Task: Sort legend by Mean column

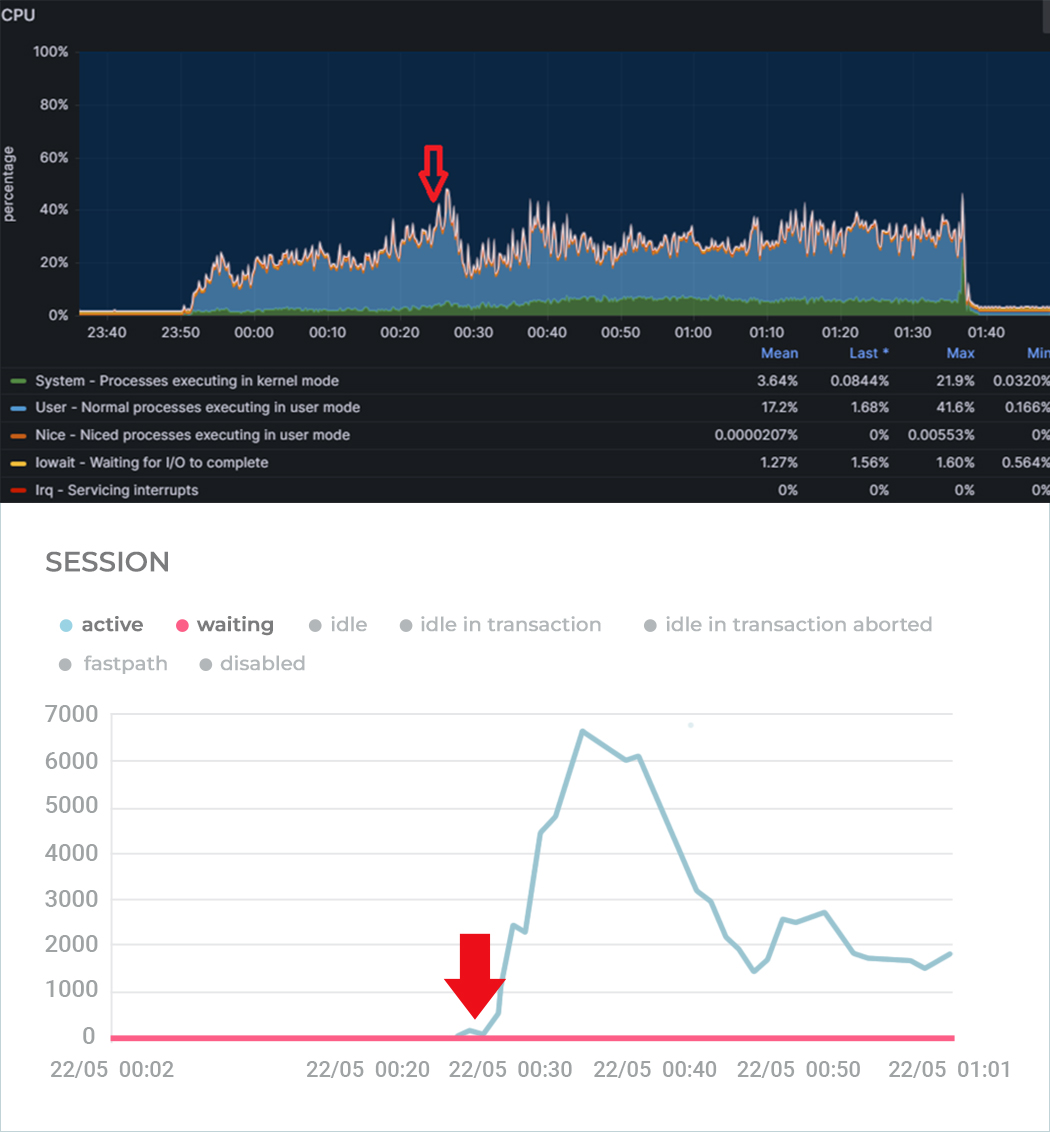Action: point(779,353)
